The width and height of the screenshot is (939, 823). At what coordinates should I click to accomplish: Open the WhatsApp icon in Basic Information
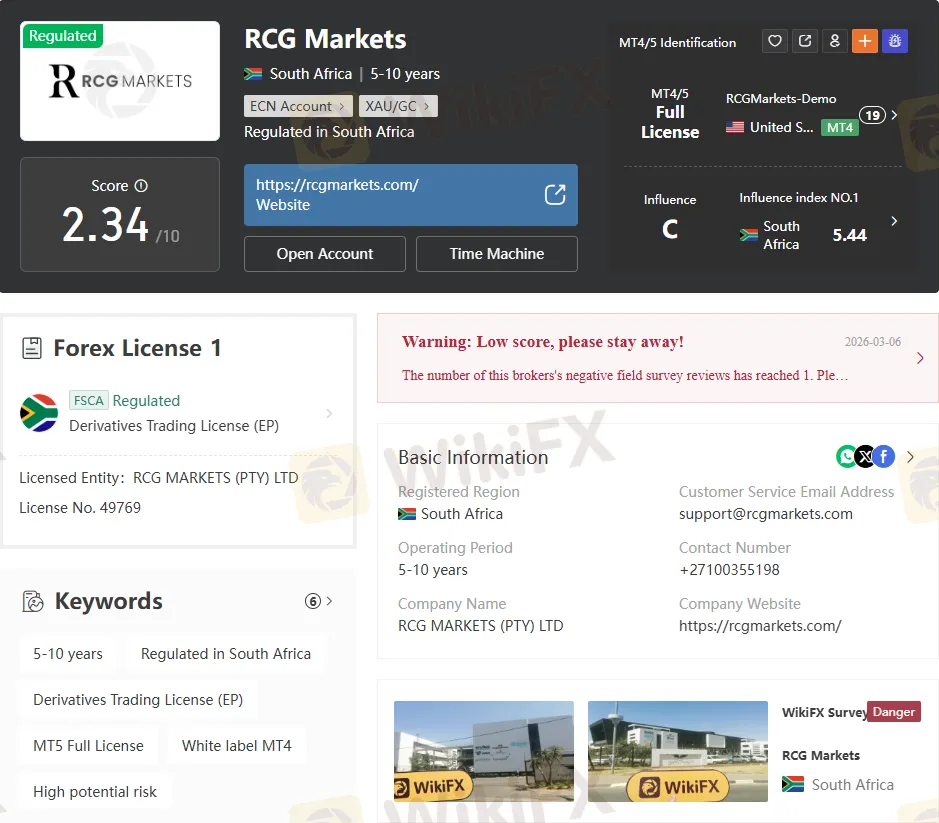[x=847, y=457]
